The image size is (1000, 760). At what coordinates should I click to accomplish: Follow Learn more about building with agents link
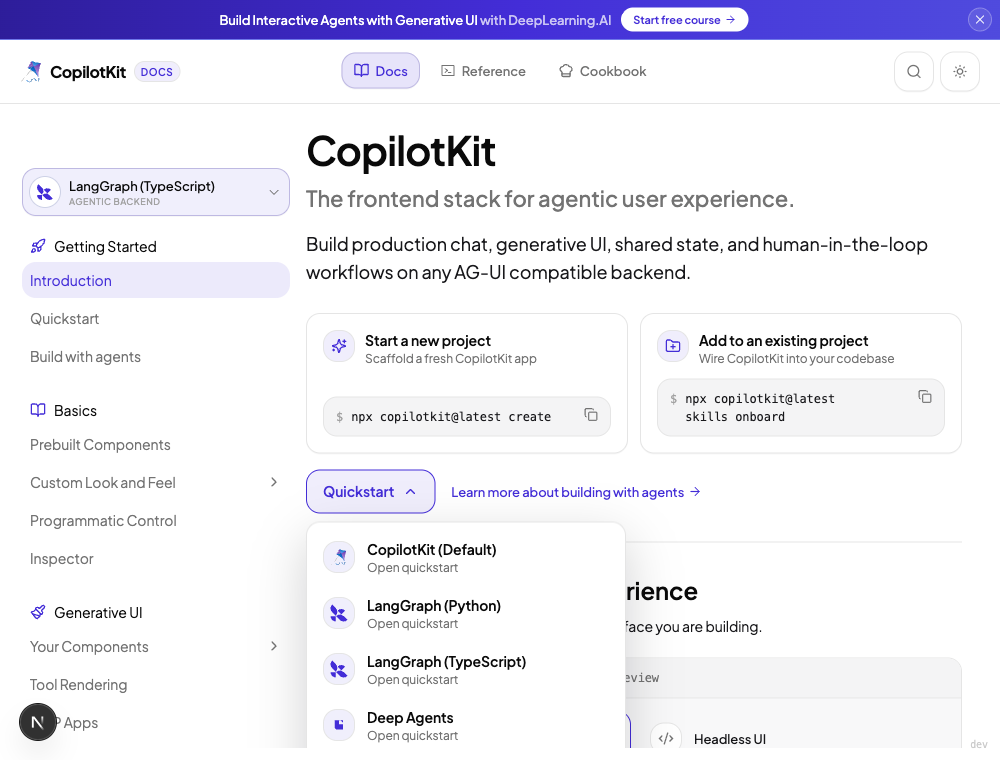point(576,492)
